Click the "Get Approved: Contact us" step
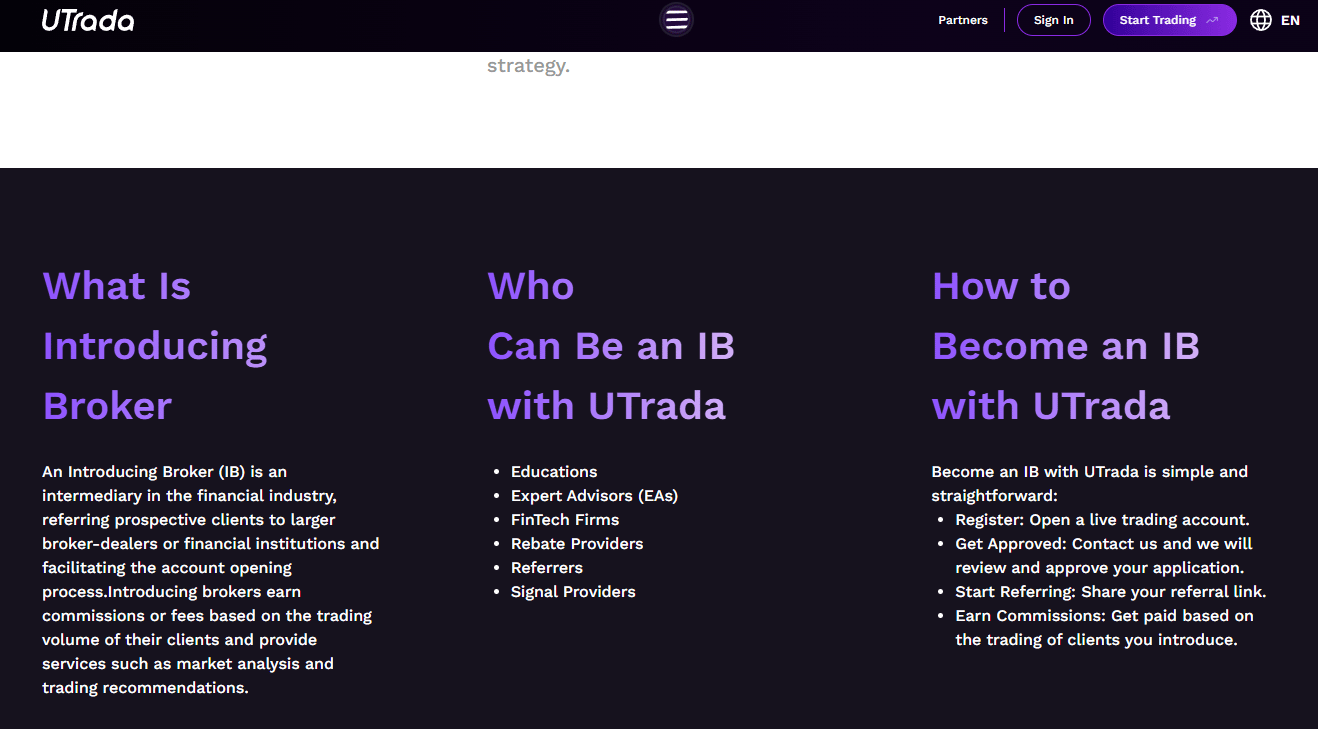1318x729 pixels. pos(1104,556)
